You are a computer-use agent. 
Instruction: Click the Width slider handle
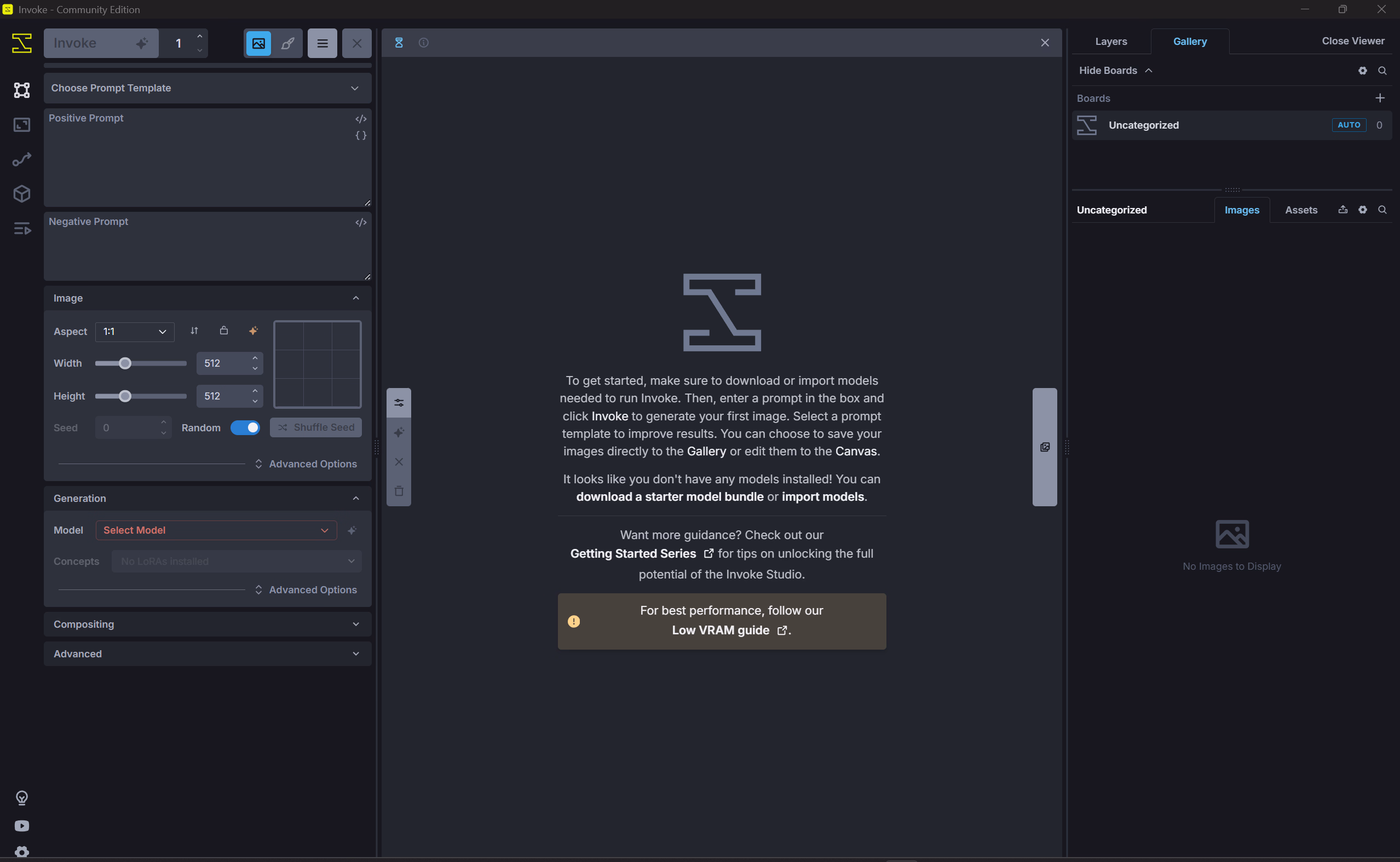[x=125, y=363]
